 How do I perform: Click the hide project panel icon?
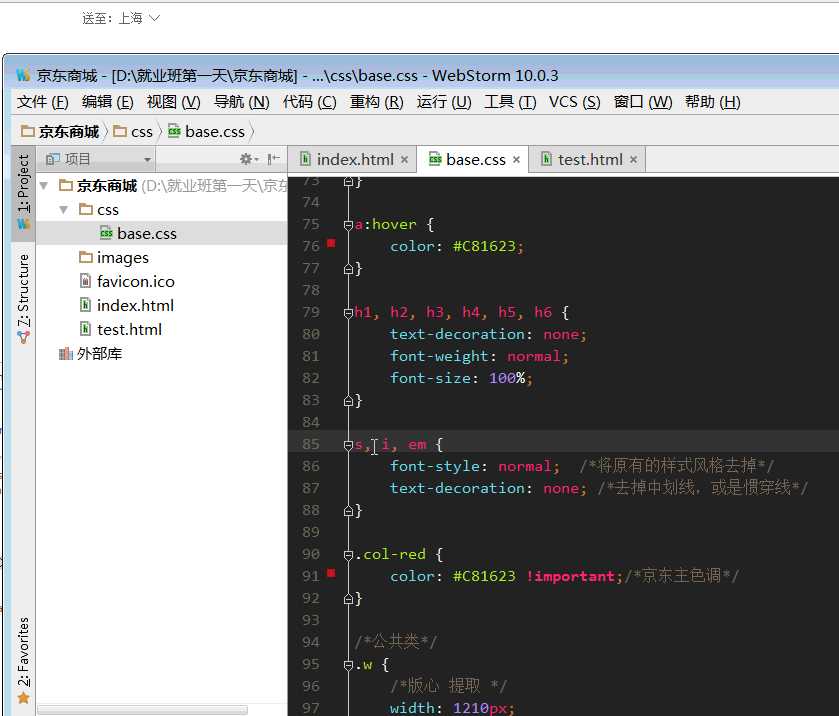273,159
